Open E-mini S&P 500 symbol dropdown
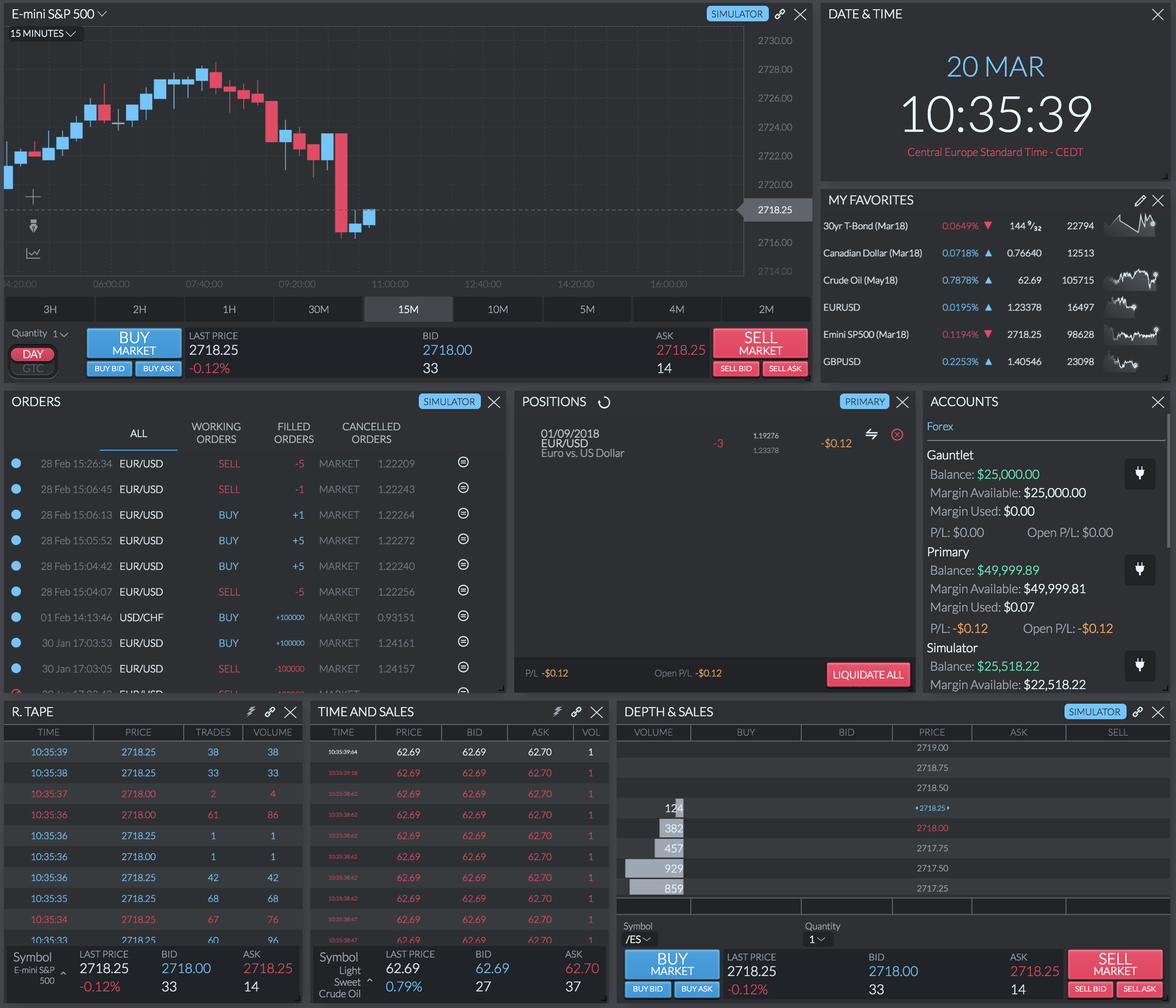The image size is (1176, 1008). [x=59, y=14]
